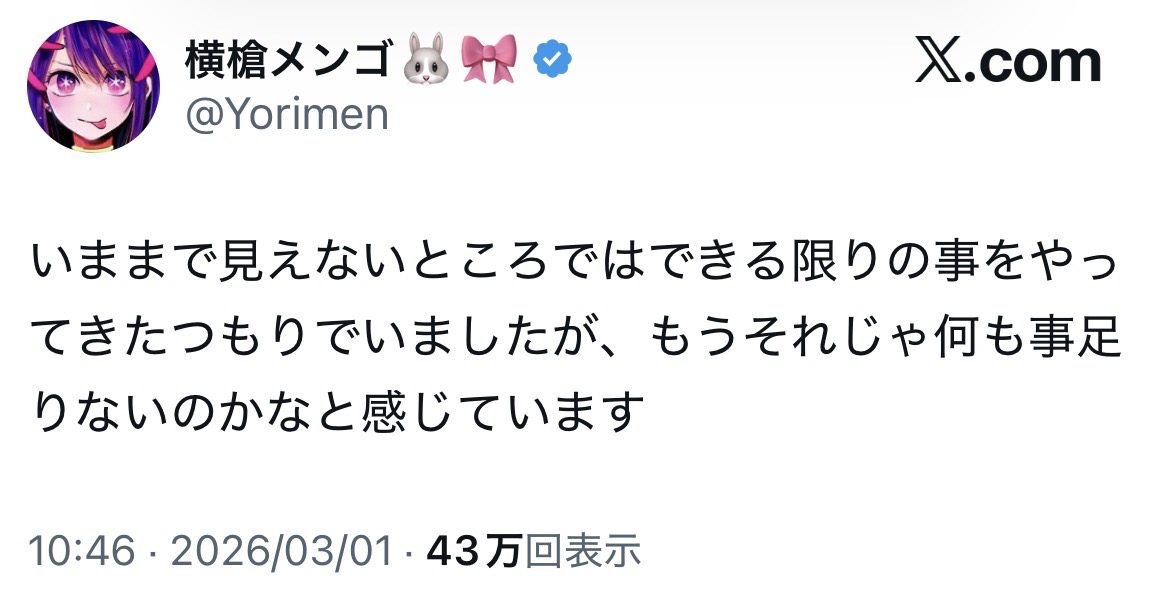This screenshot has width=1170, height=604.
Task: Click the tweet's last line starting りない
Action: [336, 413]
